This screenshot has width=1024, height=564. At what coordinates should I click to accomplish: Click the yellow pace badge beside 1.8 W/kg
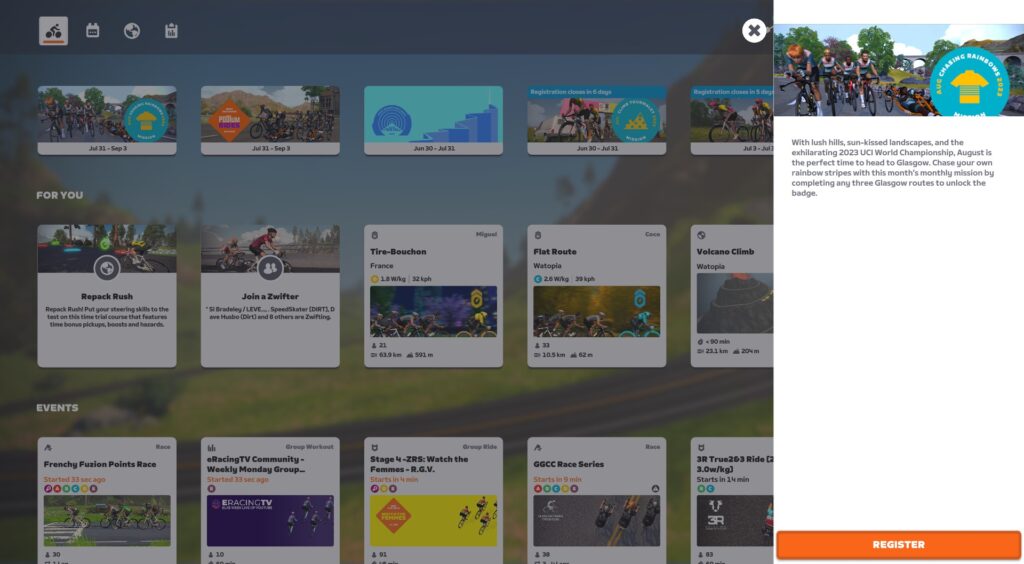[x=374, y=279]
